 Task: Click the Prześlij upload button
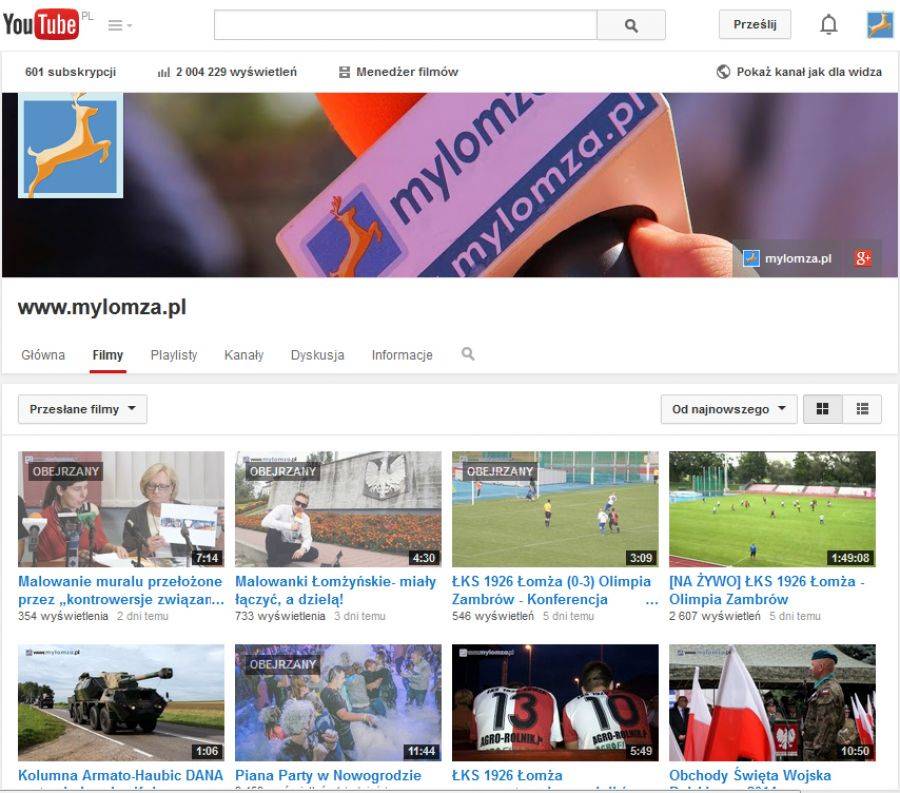[755, 25]
